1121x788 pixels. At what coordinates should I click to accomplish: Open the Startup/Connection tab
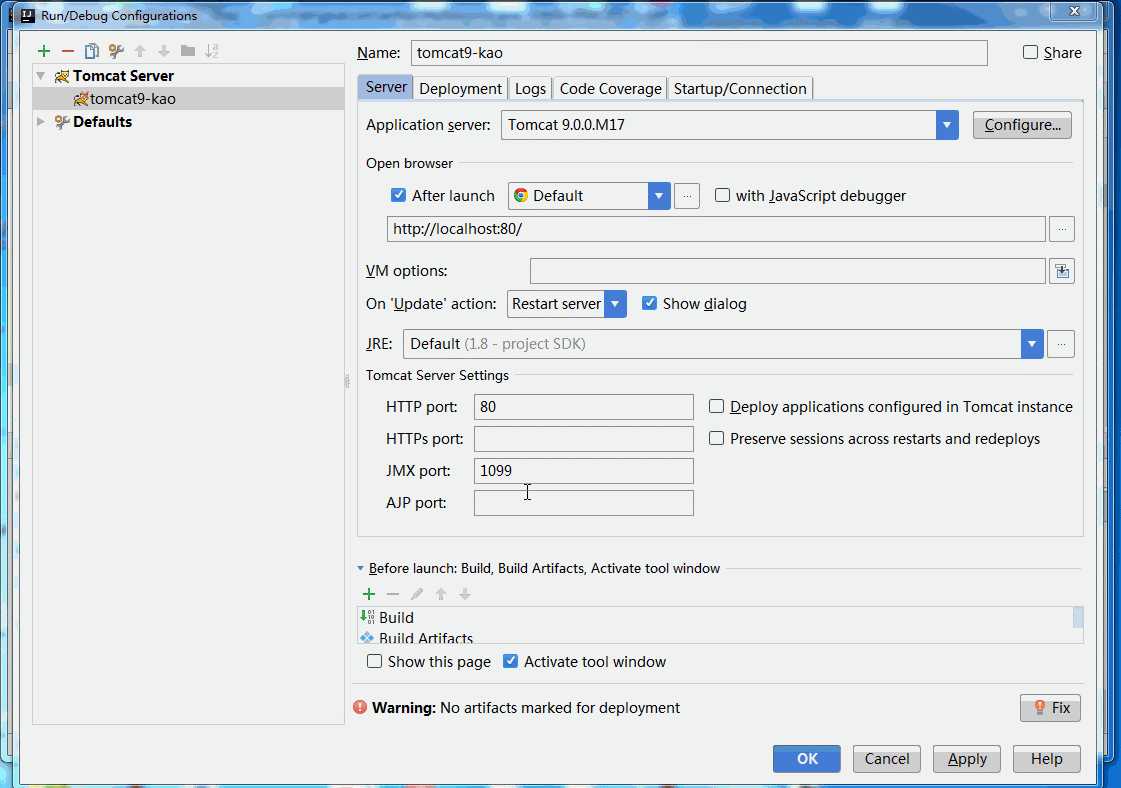[x=740, y=89]
